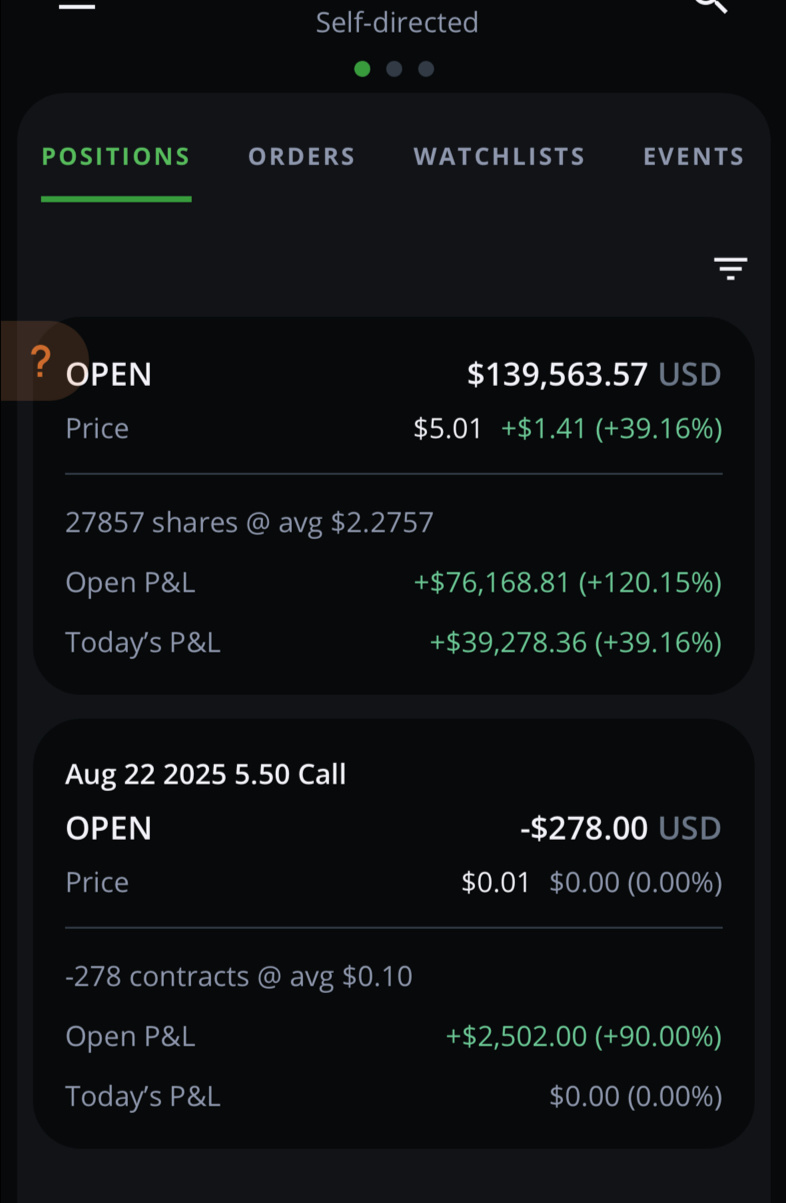The width and height of the screenshot is (786, 1203).
Task: Select the third page indicator dot
Action: pyautogui.click(x=426, y=69)
